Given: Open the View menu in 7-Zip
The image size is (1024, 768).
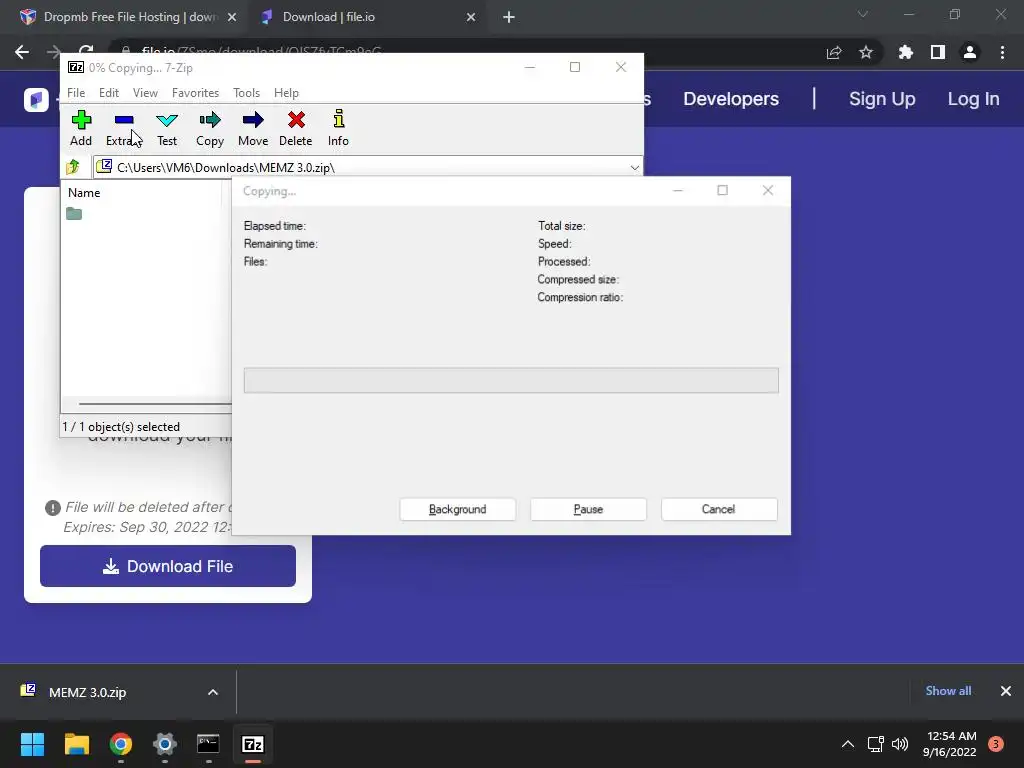Looking at the screenshot, I should coord(145,93).
